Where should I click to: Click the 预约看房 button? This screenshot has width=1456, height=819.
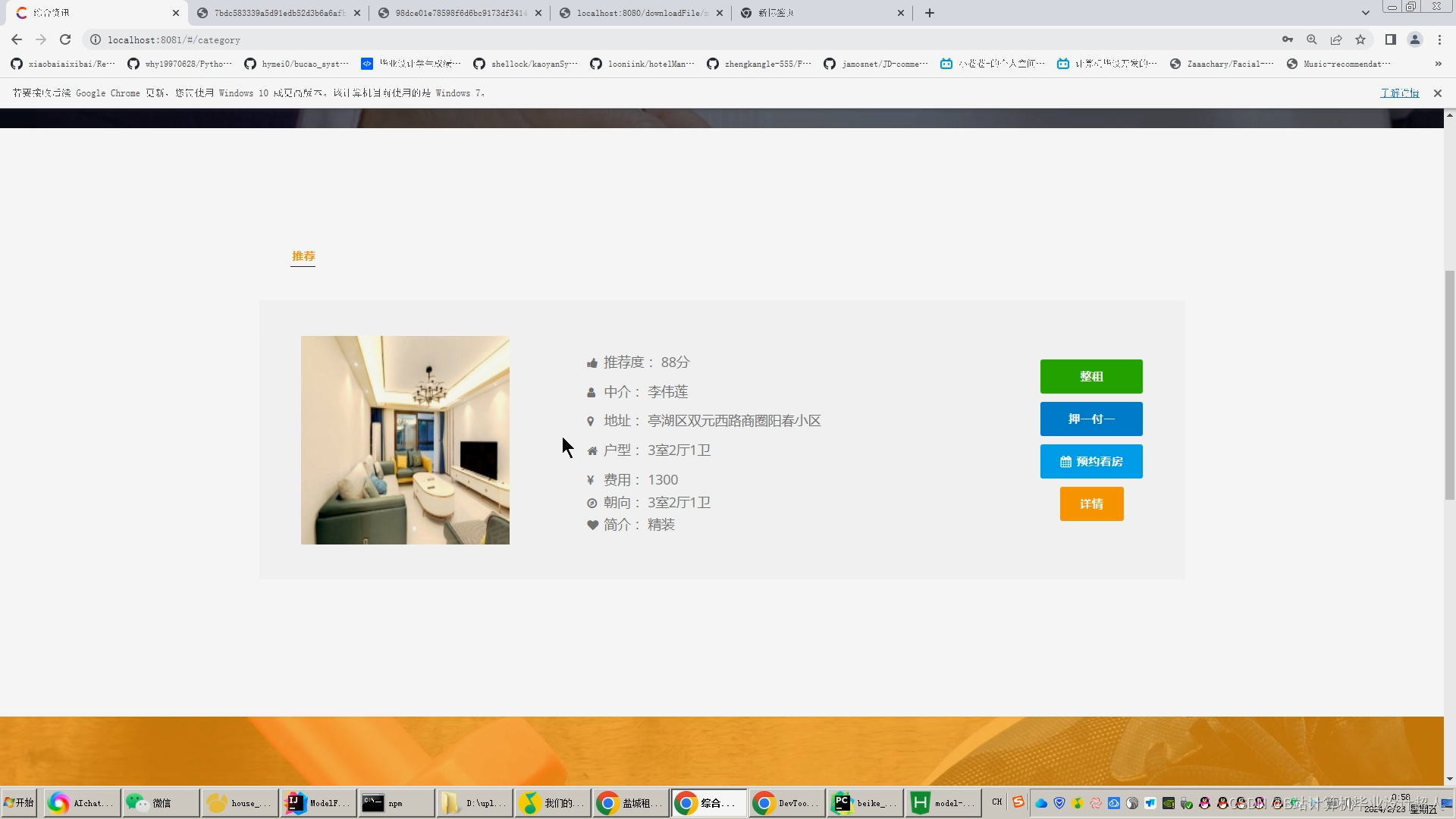[x=1091, y=461]
